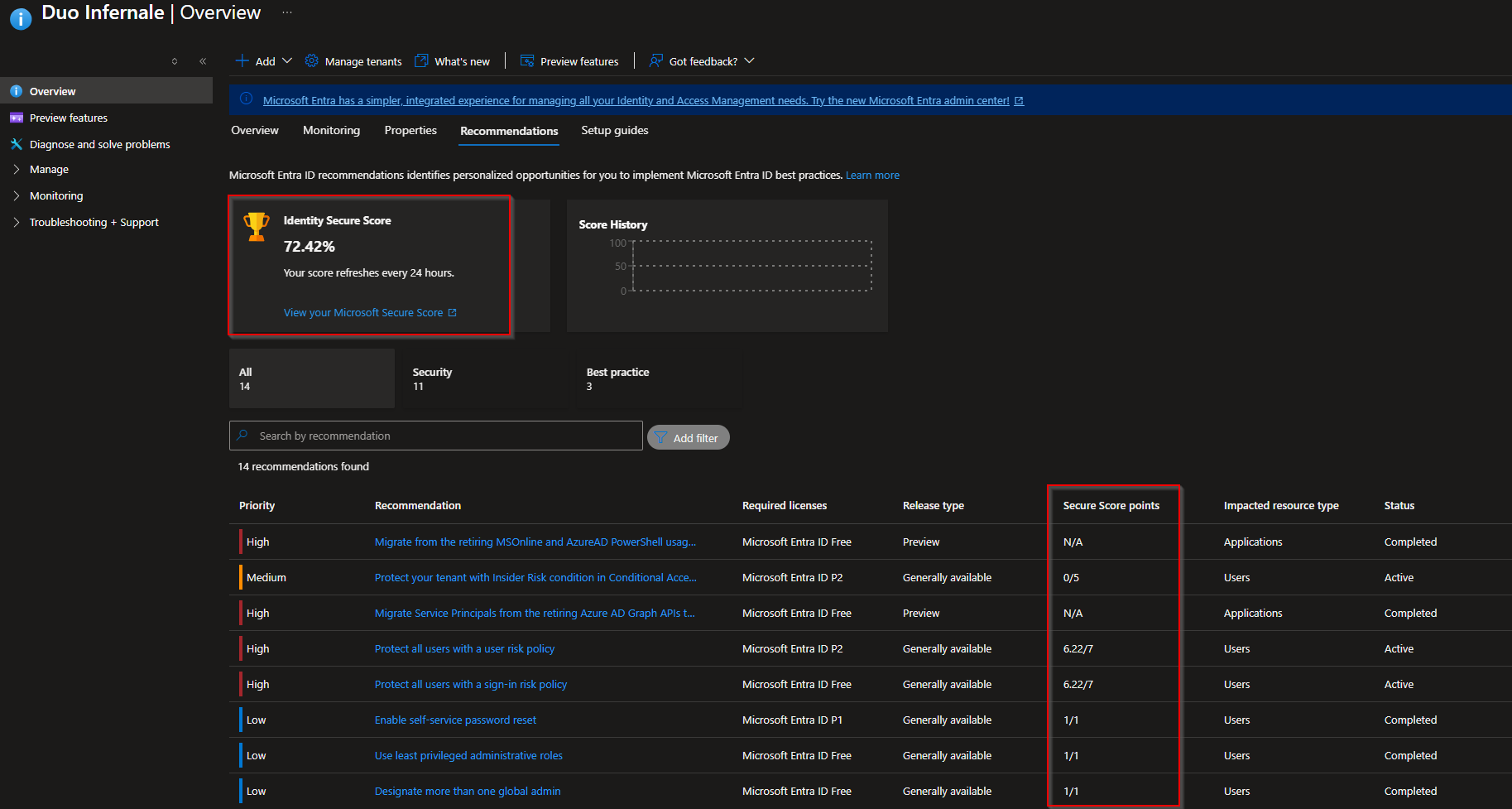
Task: Focus the Search by recommendation field
Action: click(x=436, y=436)
